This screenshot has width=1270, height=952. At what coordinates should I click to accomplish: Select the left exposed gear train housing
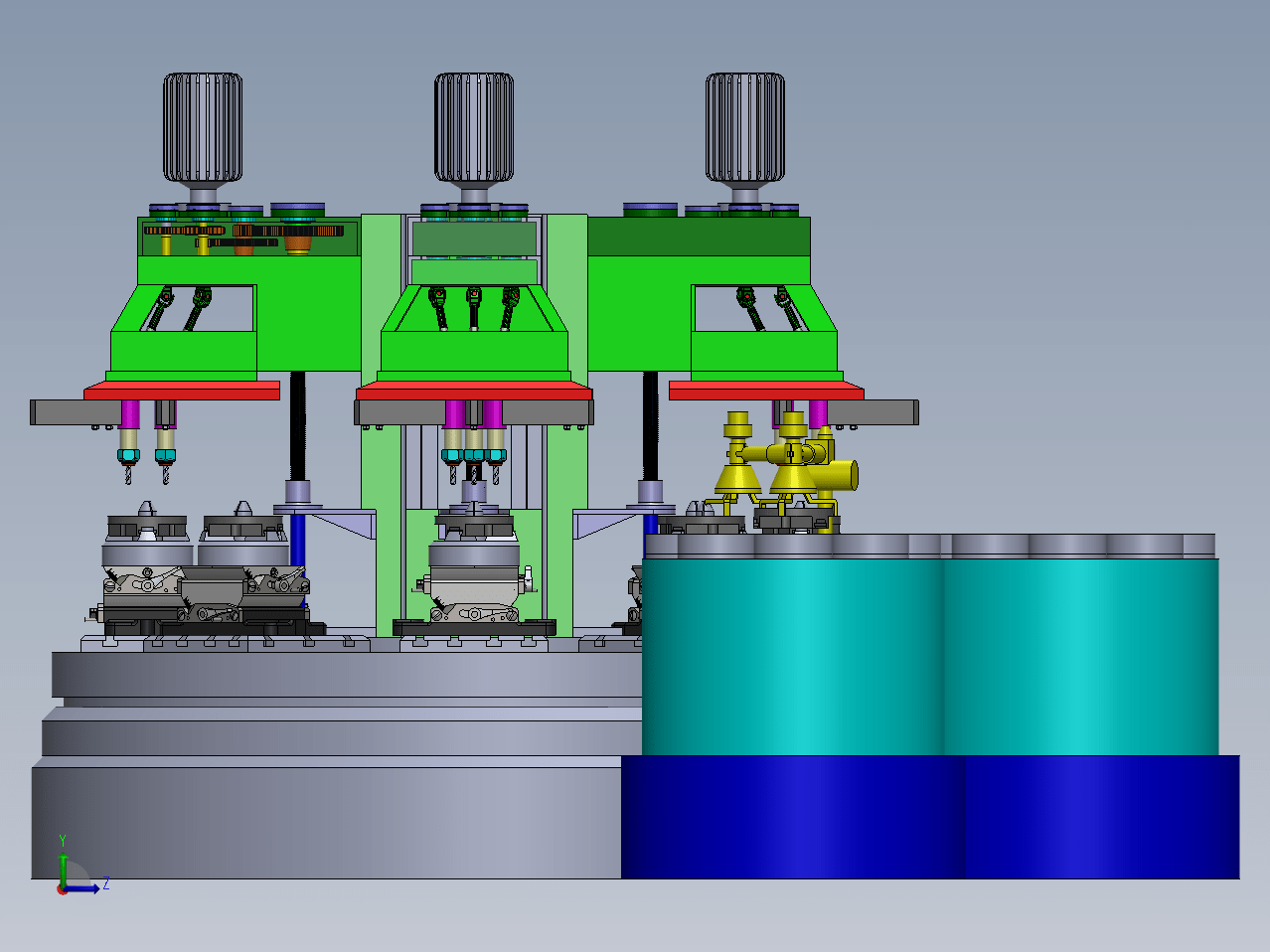click(x=247, y=238)
